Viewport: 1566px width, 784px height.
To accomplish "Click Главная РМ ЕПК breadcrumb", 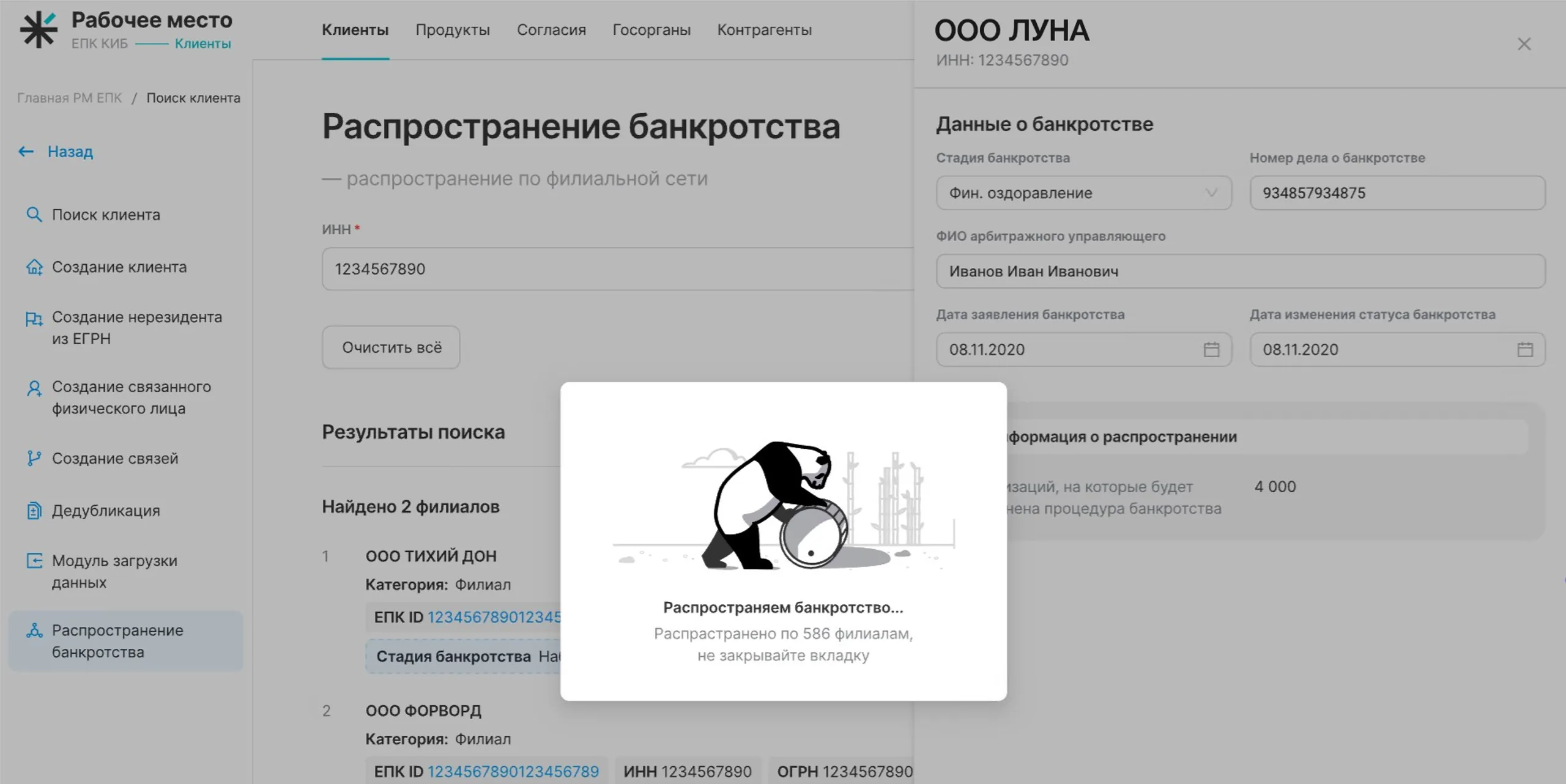I will point(69,98).
